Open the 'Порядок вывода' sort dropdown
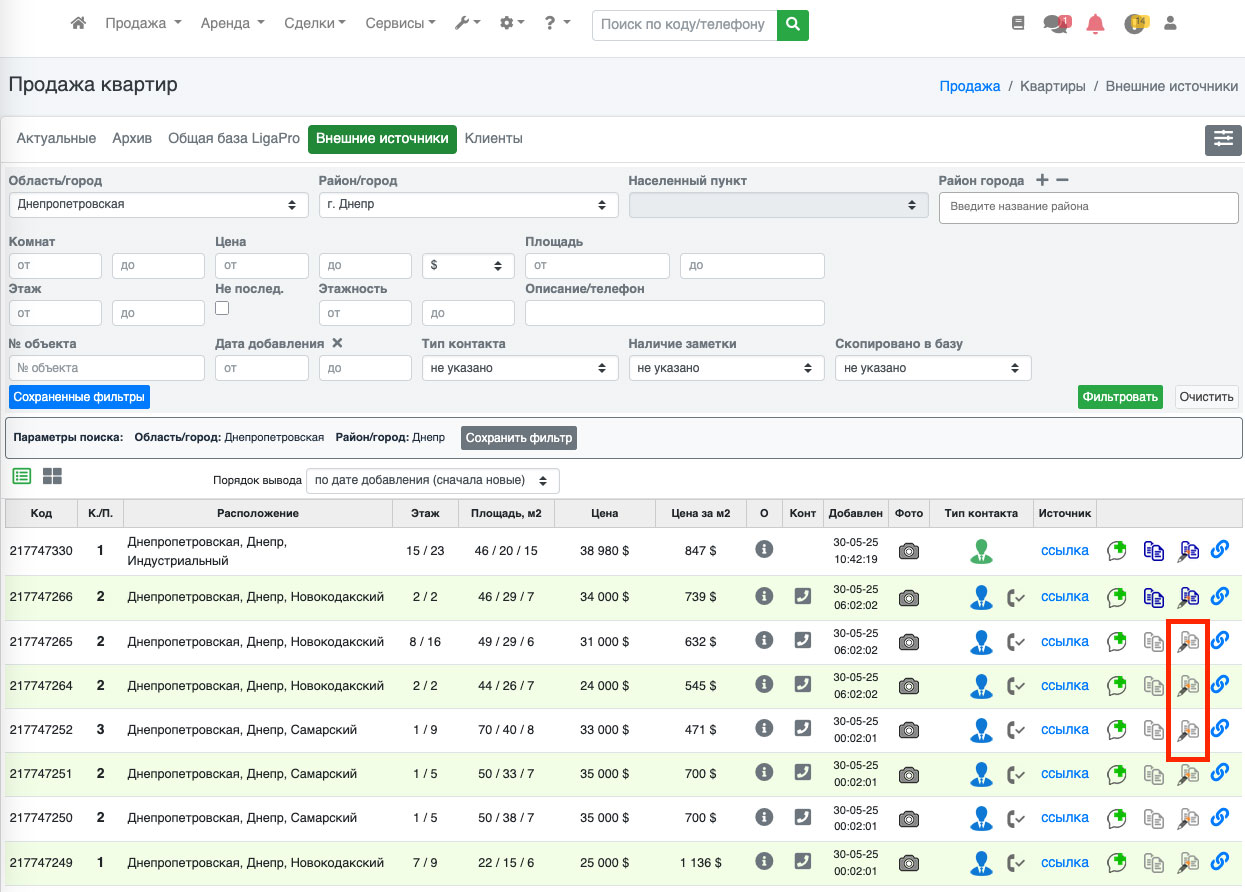Viewport: 1245px width, 892px height. [x=432, y=480]
